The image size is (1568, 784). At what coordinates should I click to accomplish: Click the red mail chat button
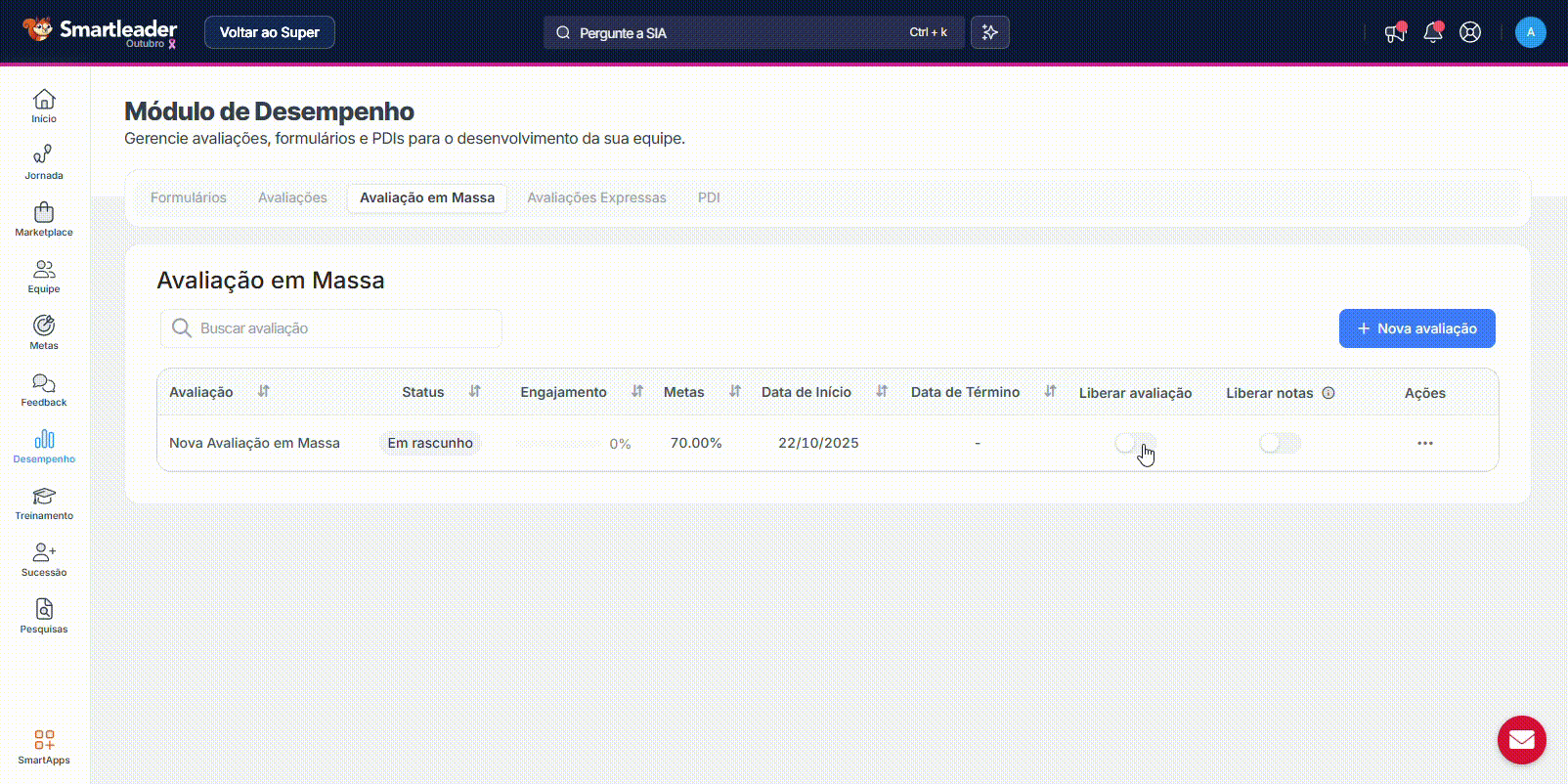(x=1521, y=740)
